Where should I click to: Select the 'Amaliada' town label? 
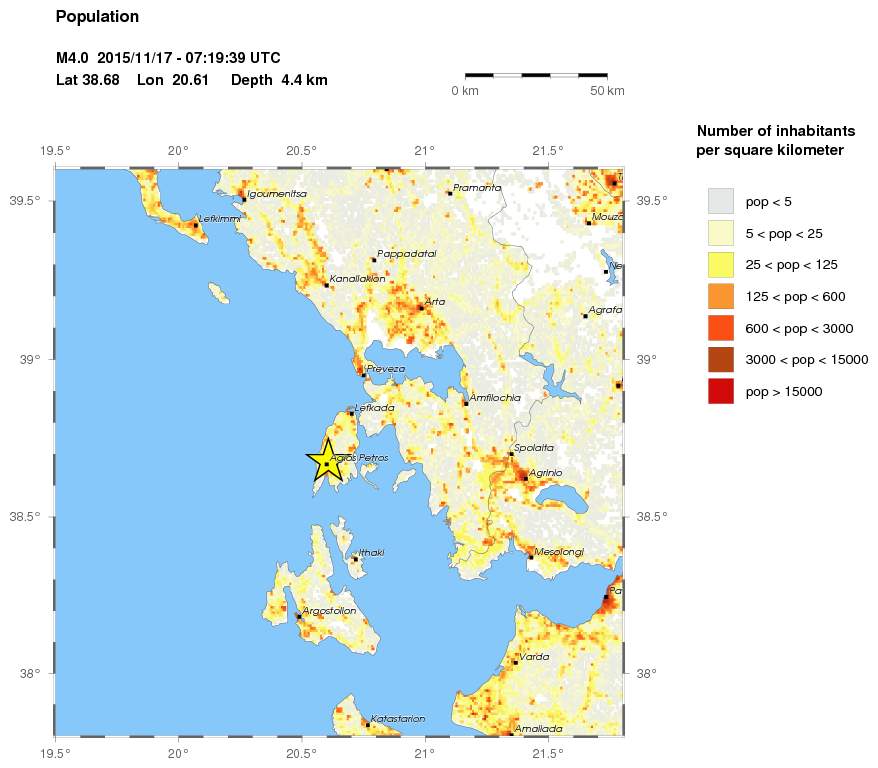(538, 729)
